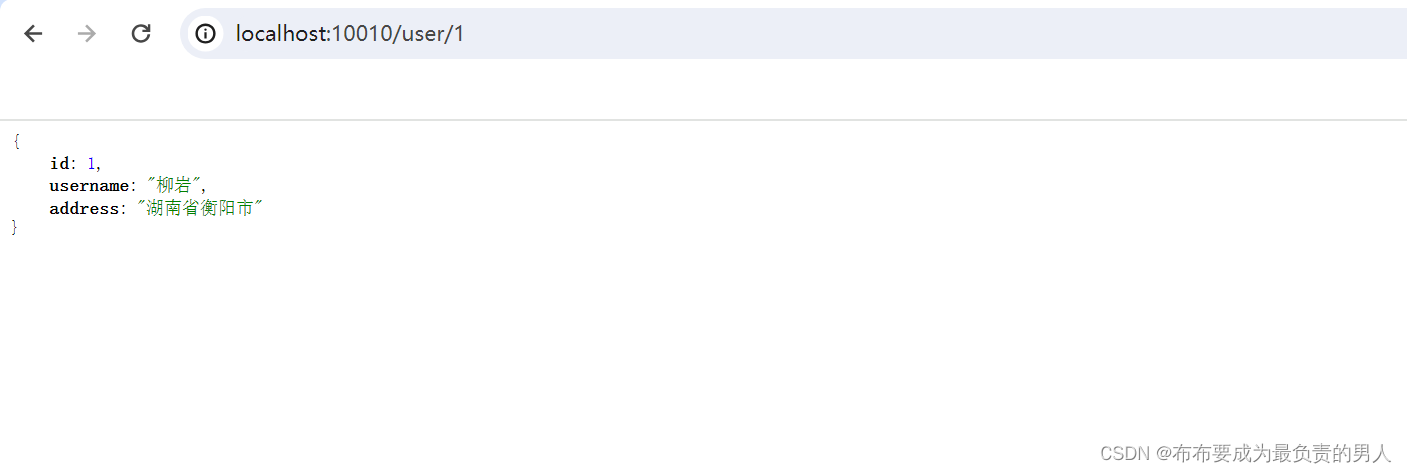Image resolution: width=1407 pixels, height=473 pixels.
Task: Click the opening curly brace of JSON
Action: pyautogui.click(x=17, y=142)
